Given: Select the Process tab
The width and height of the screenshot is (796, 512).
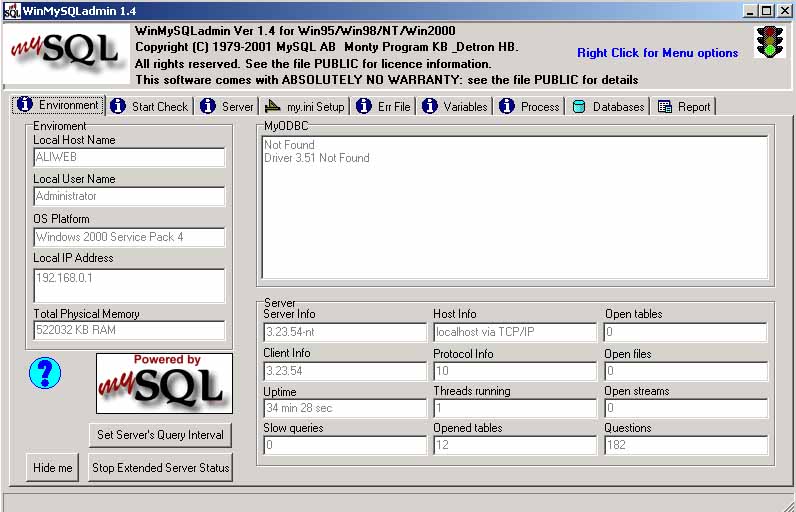Looking at the screenshot, I should [530, 106].
